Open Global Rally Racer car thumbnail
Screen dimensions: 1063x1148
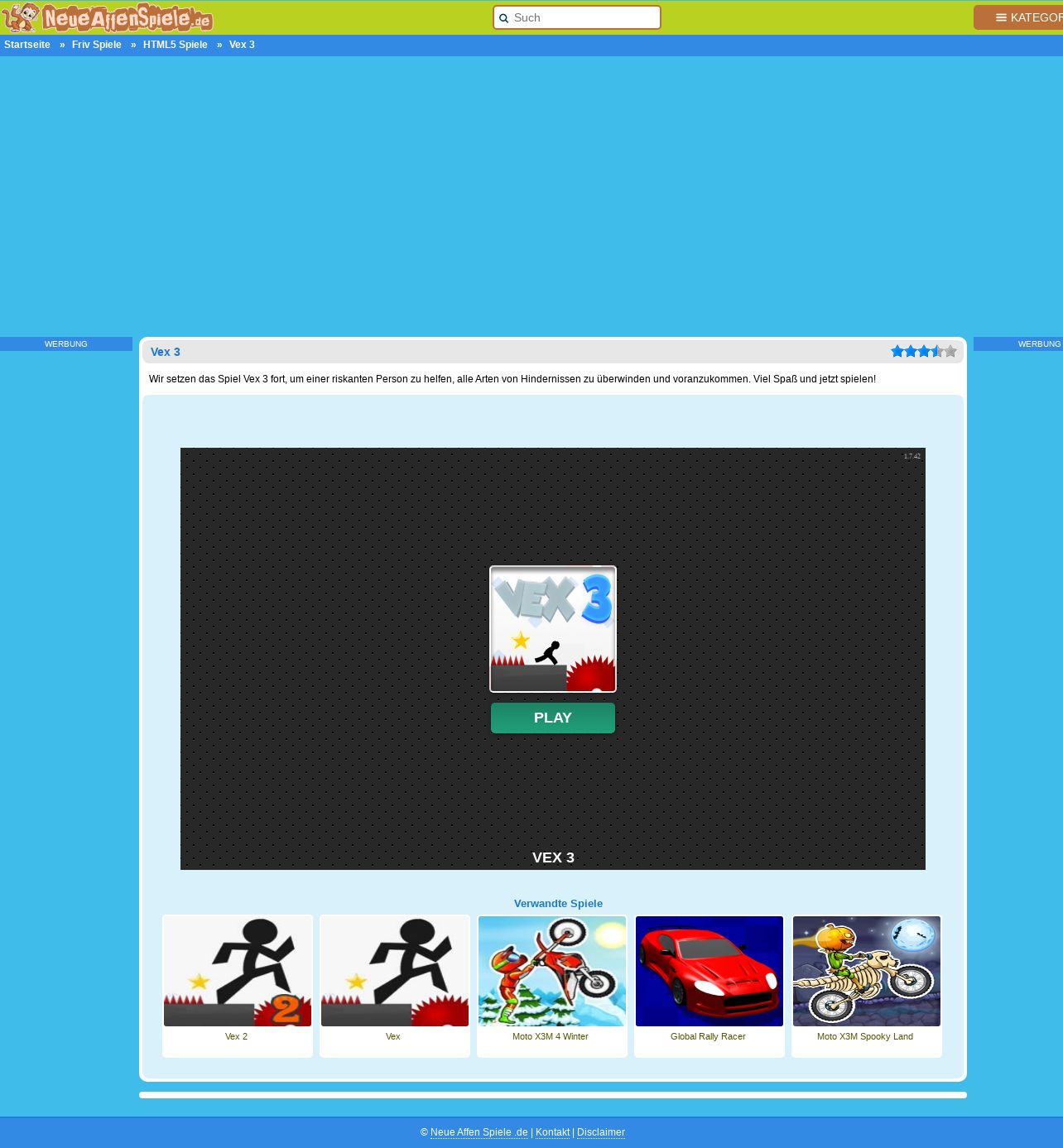coord(709,971)
